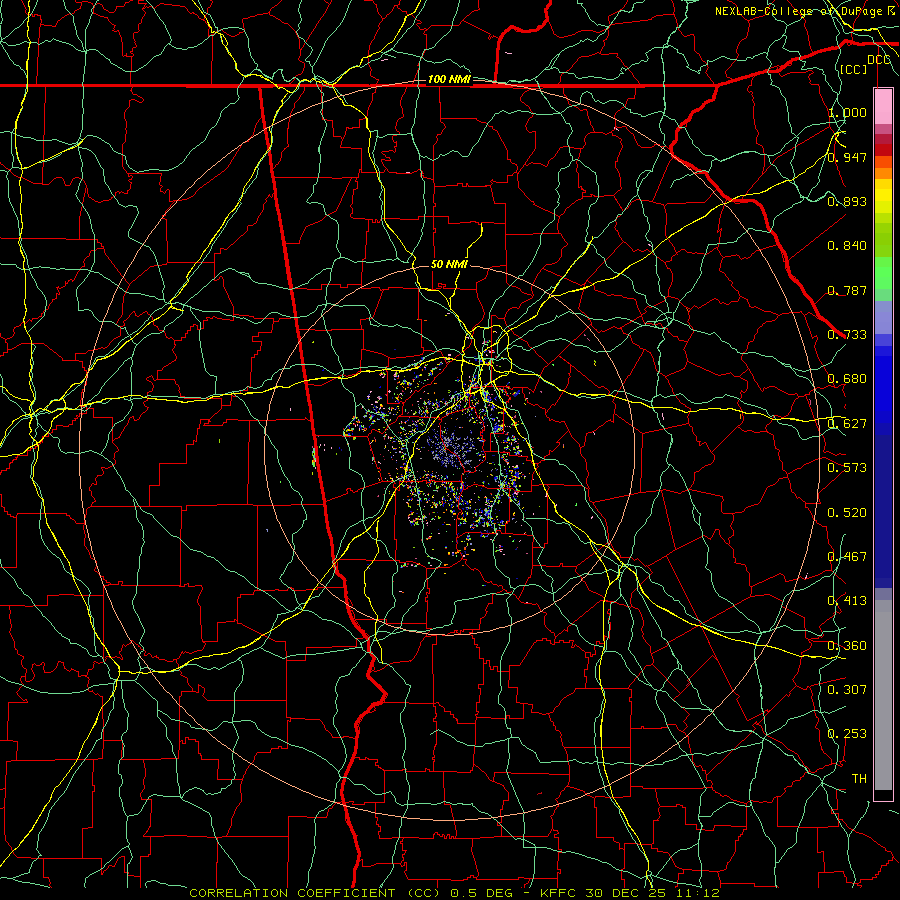This screenshot has height=900, width=900.
Task: Click the 100 NMI range ring label
Action: click(x=449, y=79)
